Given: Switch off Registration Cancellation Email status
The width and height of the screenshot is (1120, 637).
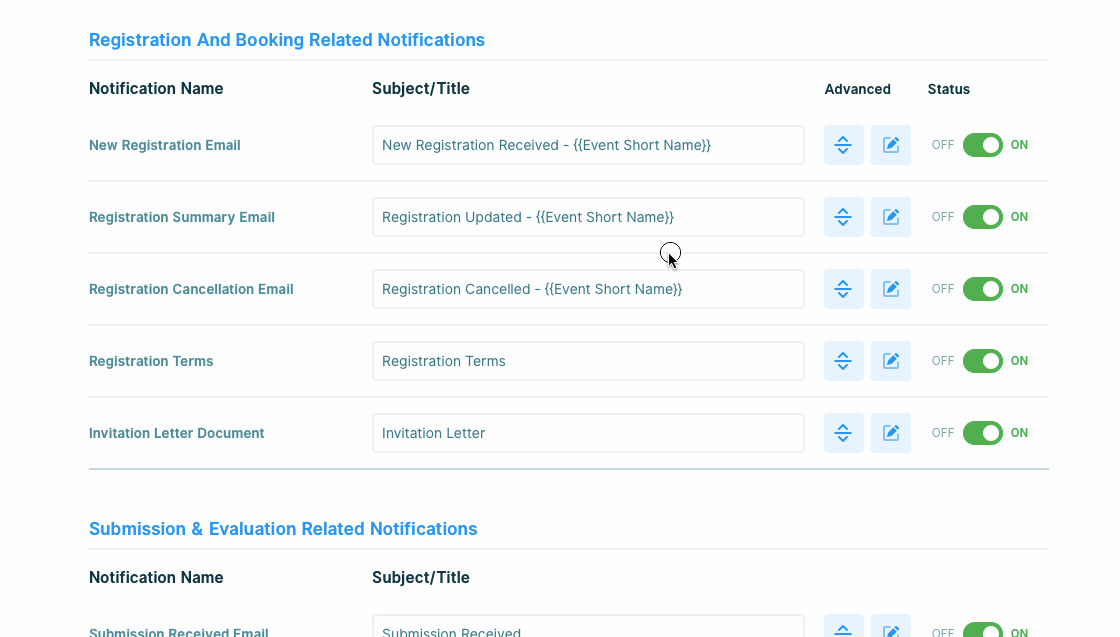Looking at the screenshot, I should point(982,289).
